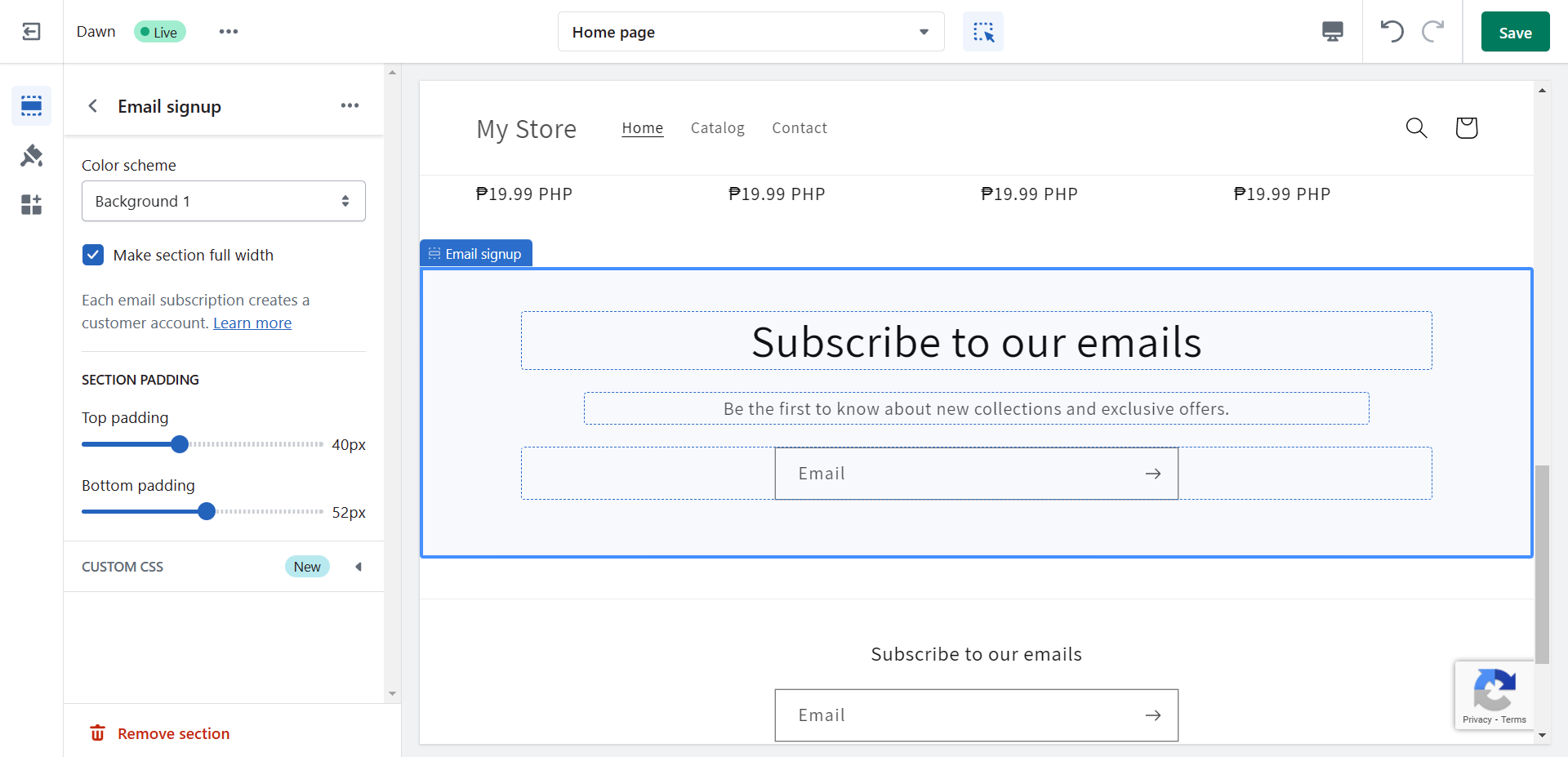Click the reCAPTCHA Privacy link
1568x757 pixels.
pos(1477,719)
